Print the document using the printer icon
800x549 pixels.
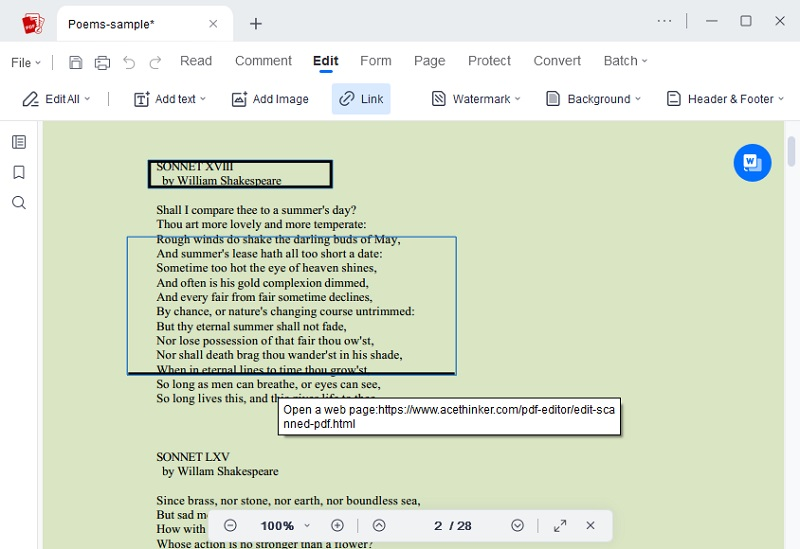[102, 62]
